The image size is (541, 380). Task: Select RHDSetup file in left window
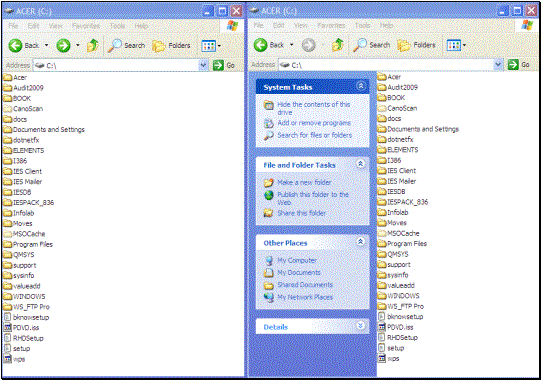click(x=23, y=338)
